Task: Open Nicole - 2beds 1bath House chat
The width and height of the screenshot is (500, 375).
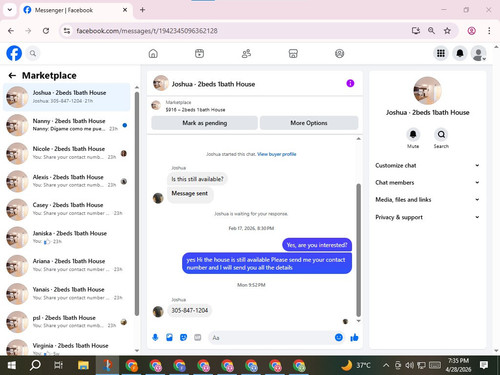Action: pyautogui.click(x=67, y=153)
